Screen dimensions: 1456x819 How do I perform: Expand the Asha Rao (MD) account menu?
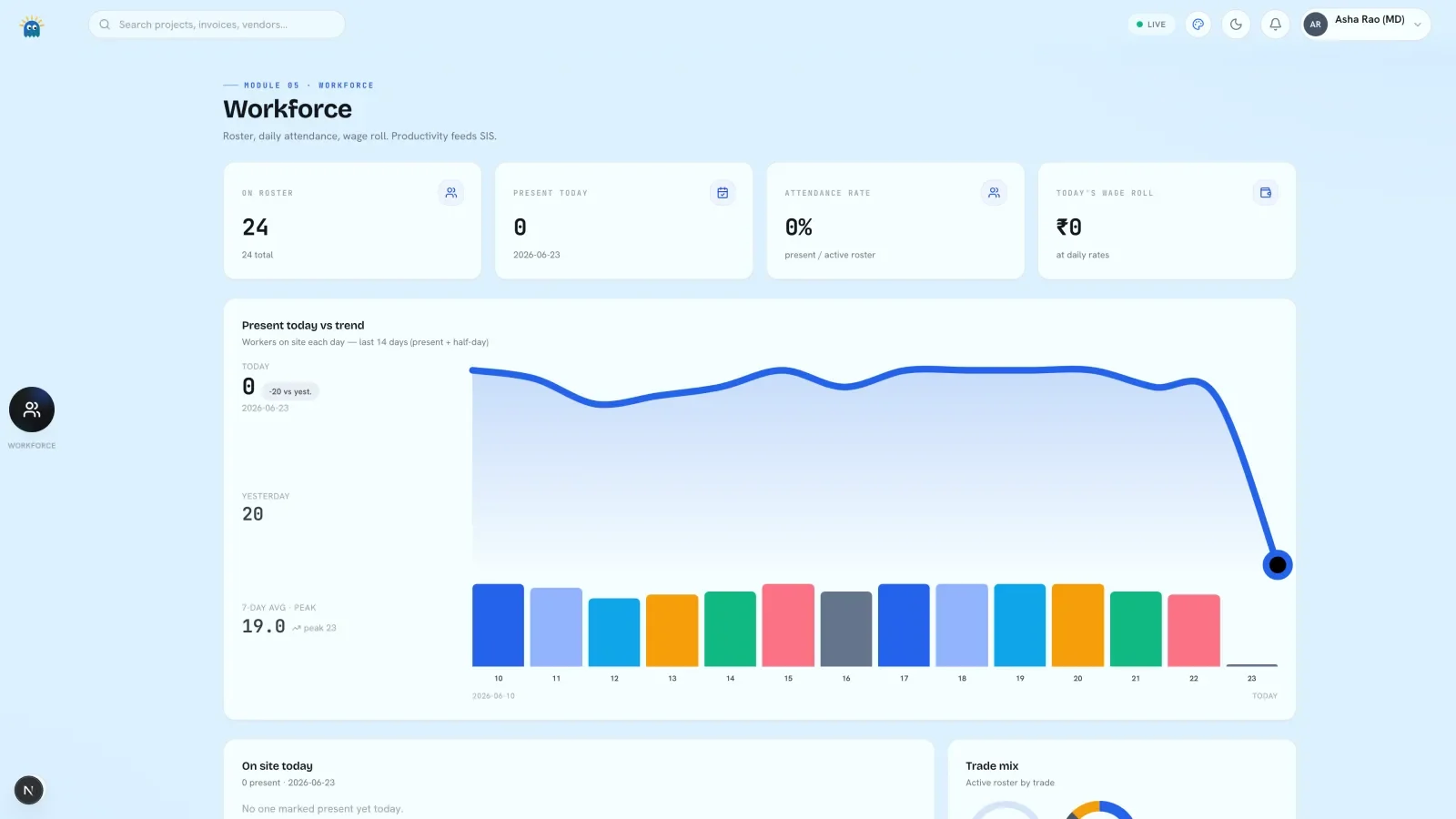click(x=1365, y=25)
